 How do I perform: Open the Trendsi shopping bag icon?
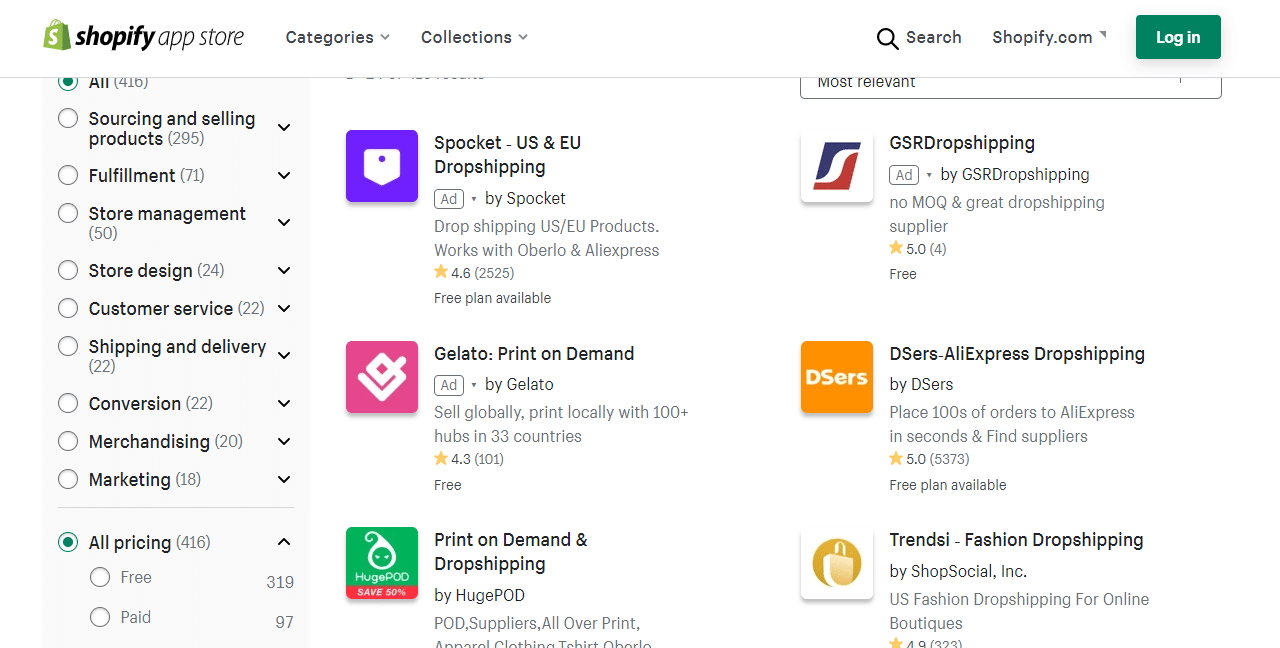coord(837,563)
